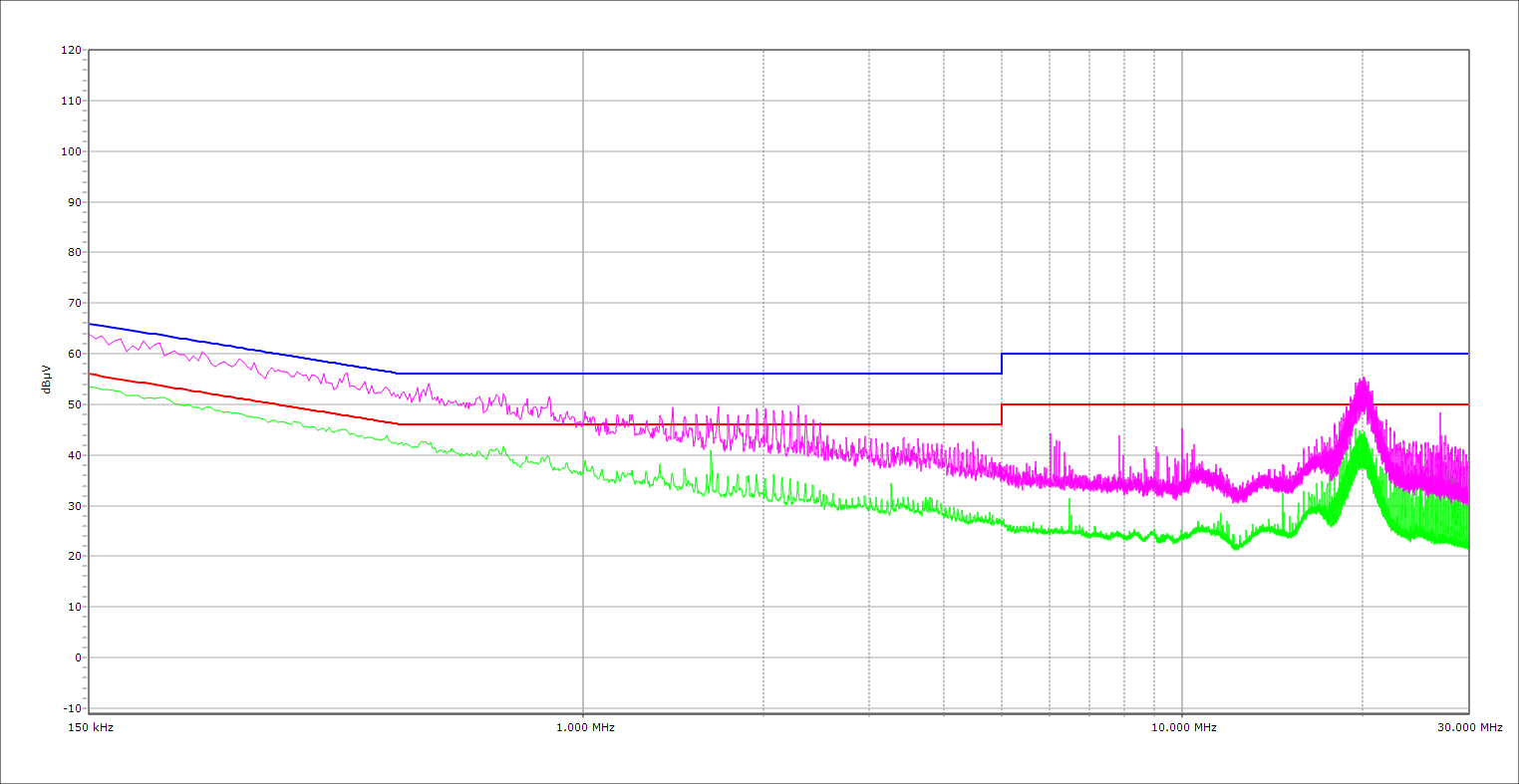This screenshot has height=784, width=1519.
Task: Click the 1.000 MHz x-axis label
Action: point(585,727)
